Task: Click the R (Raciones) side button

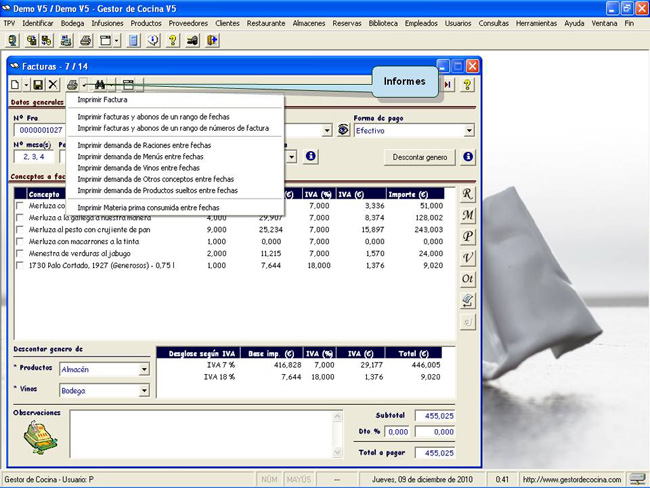Action: pyautogui.click(x=468, y=193)
